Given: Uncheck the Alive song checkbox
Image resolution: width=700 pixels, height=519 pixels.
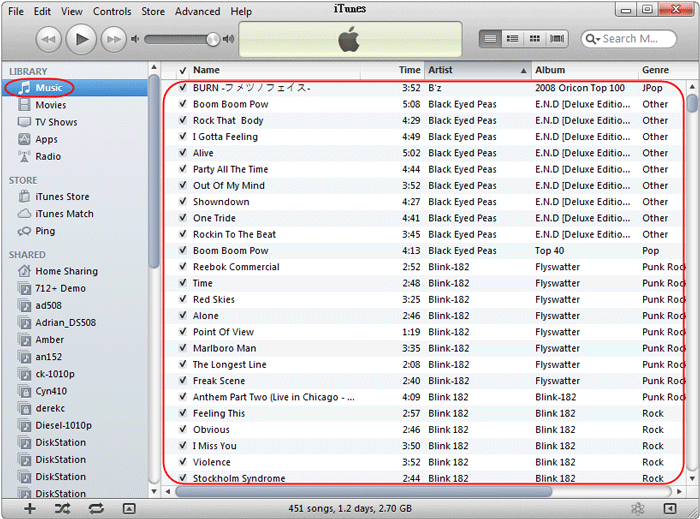Looking at the screenshot, I should click(183, 153).
